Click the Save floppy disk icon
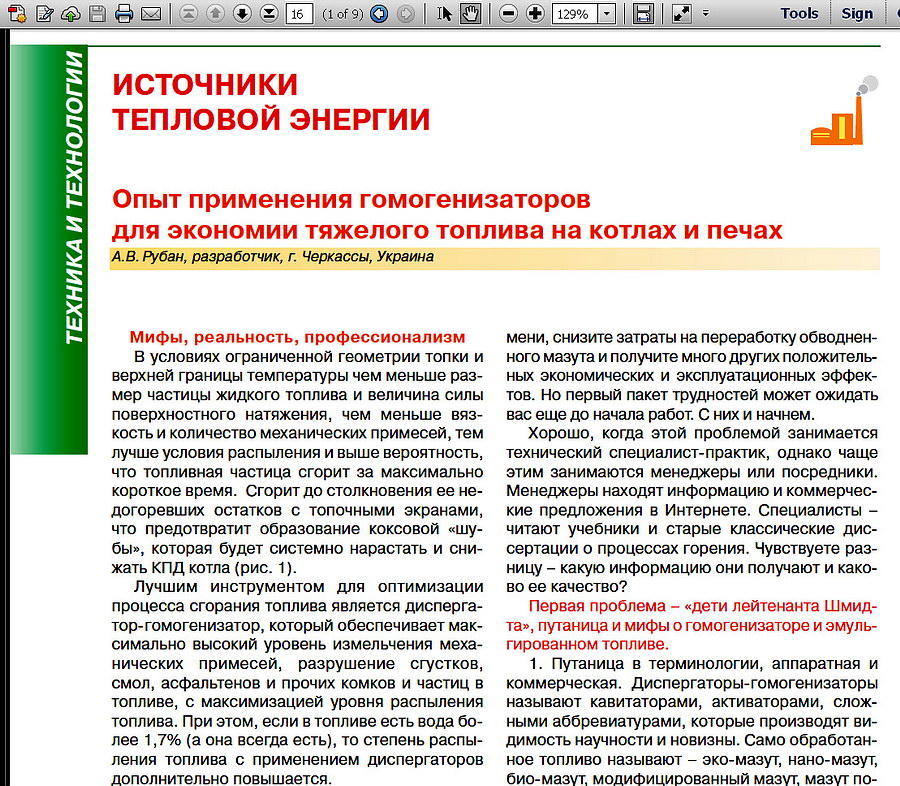Viewport: 900px width, 786px height. point(98,13)
